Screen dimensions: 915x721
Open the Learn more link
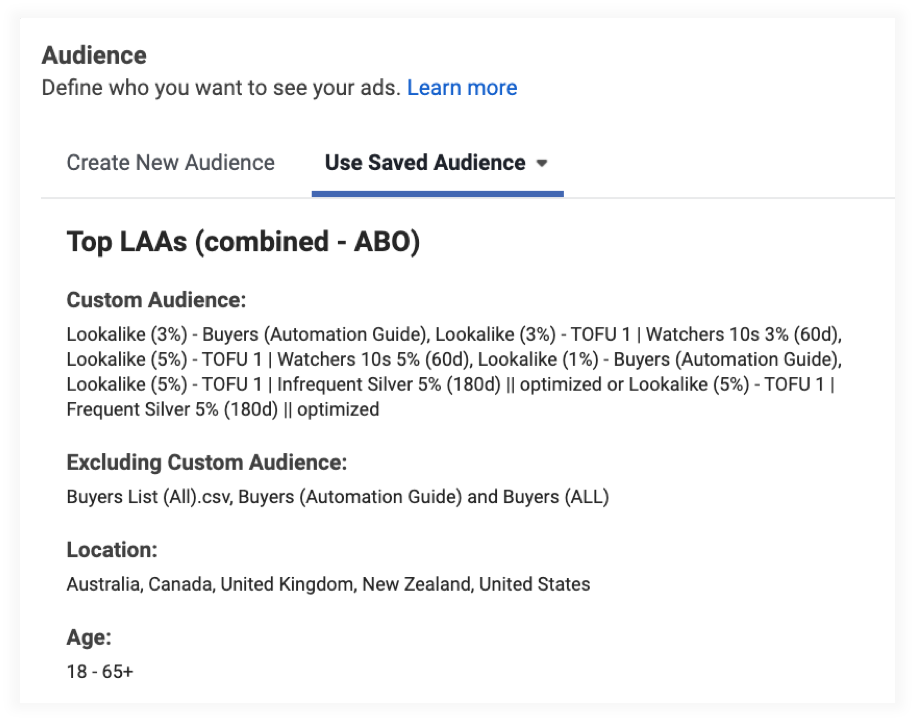462,88
